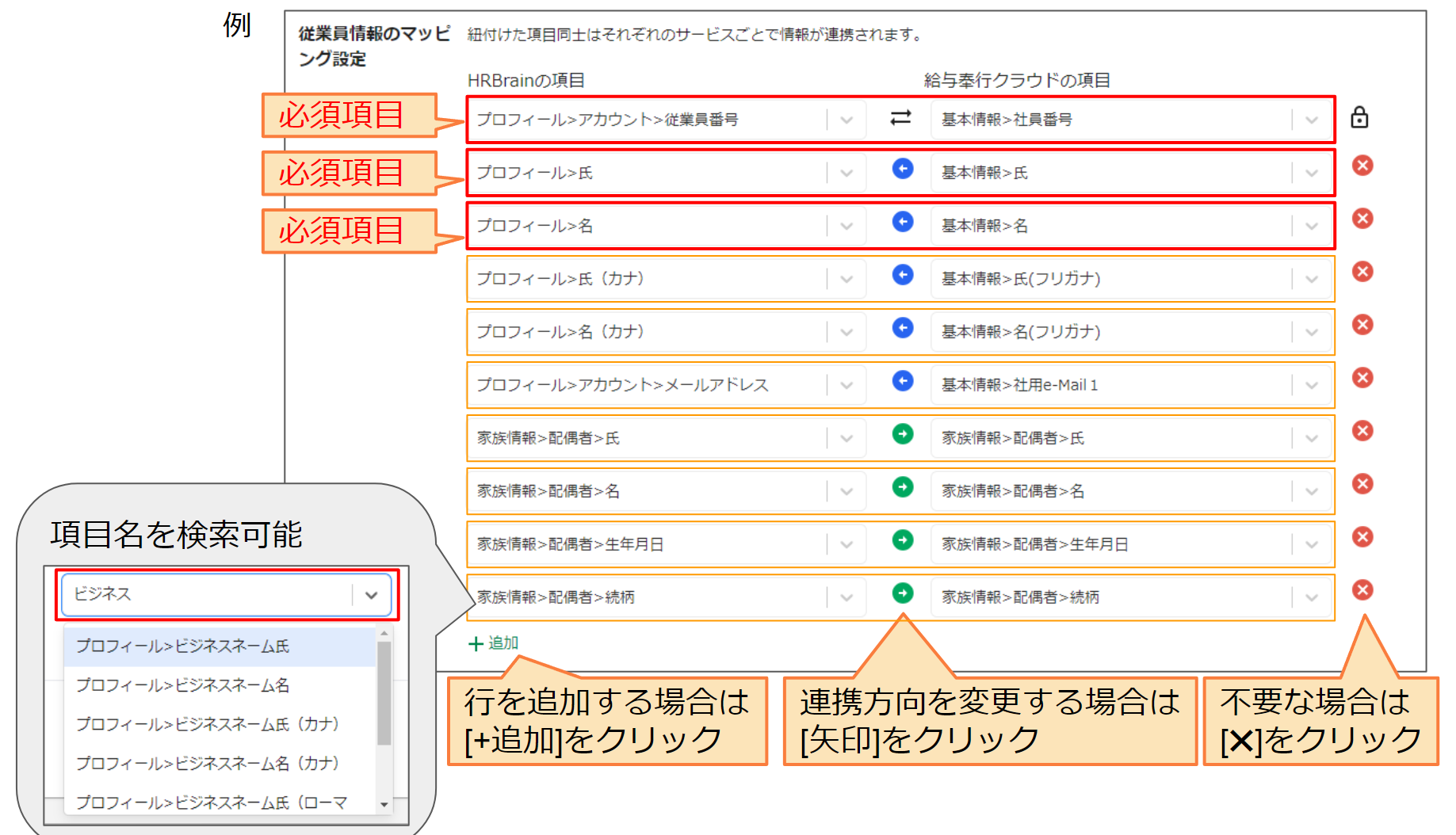Click the lock icon beside 社員番号 row
Screen dimensions: 1456x835
[1359, 117]
